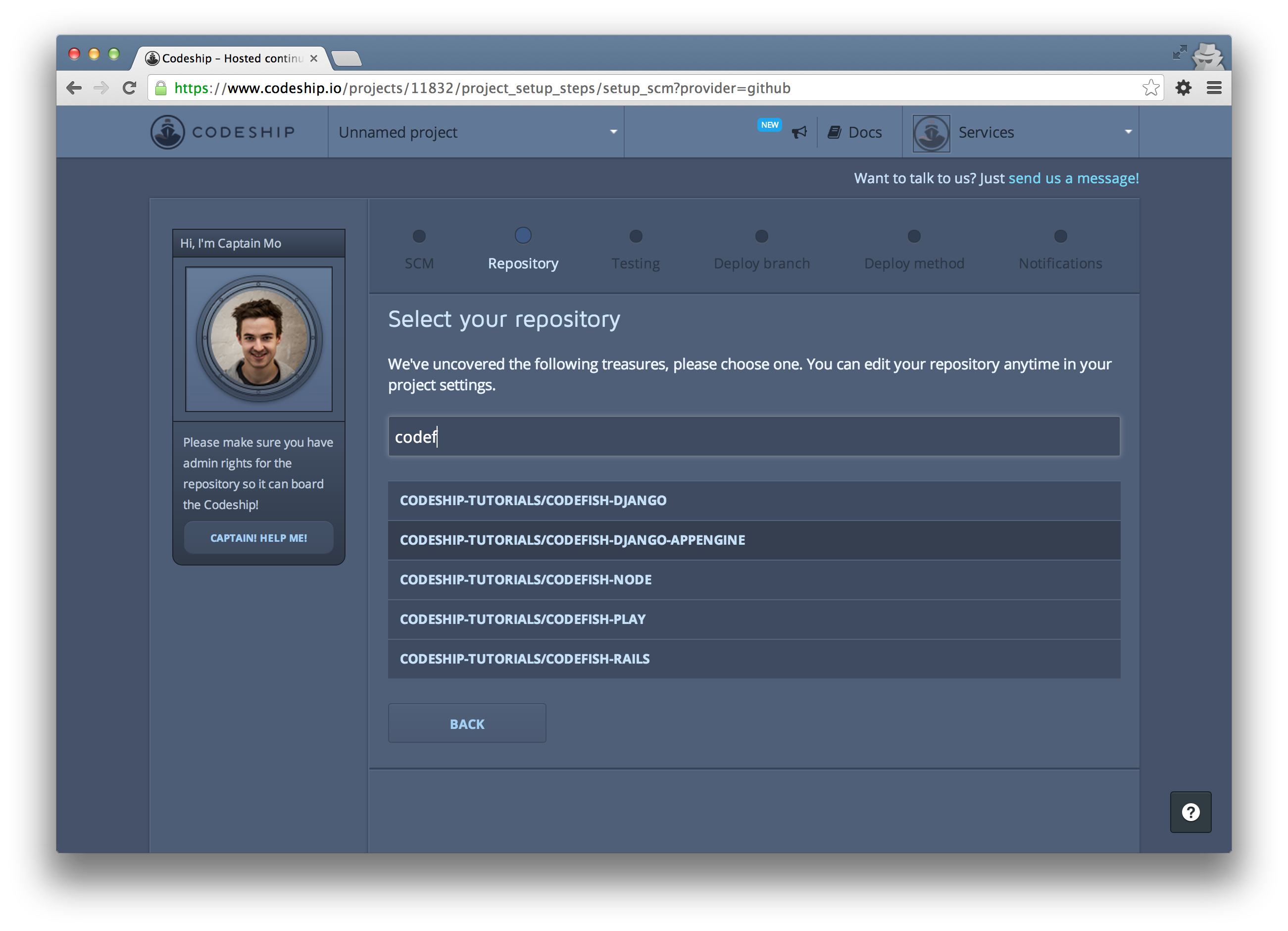This screenshot has width=1288, height=931.
Task: Click the 'send us a message!' link
Action: pos(1073,178)
